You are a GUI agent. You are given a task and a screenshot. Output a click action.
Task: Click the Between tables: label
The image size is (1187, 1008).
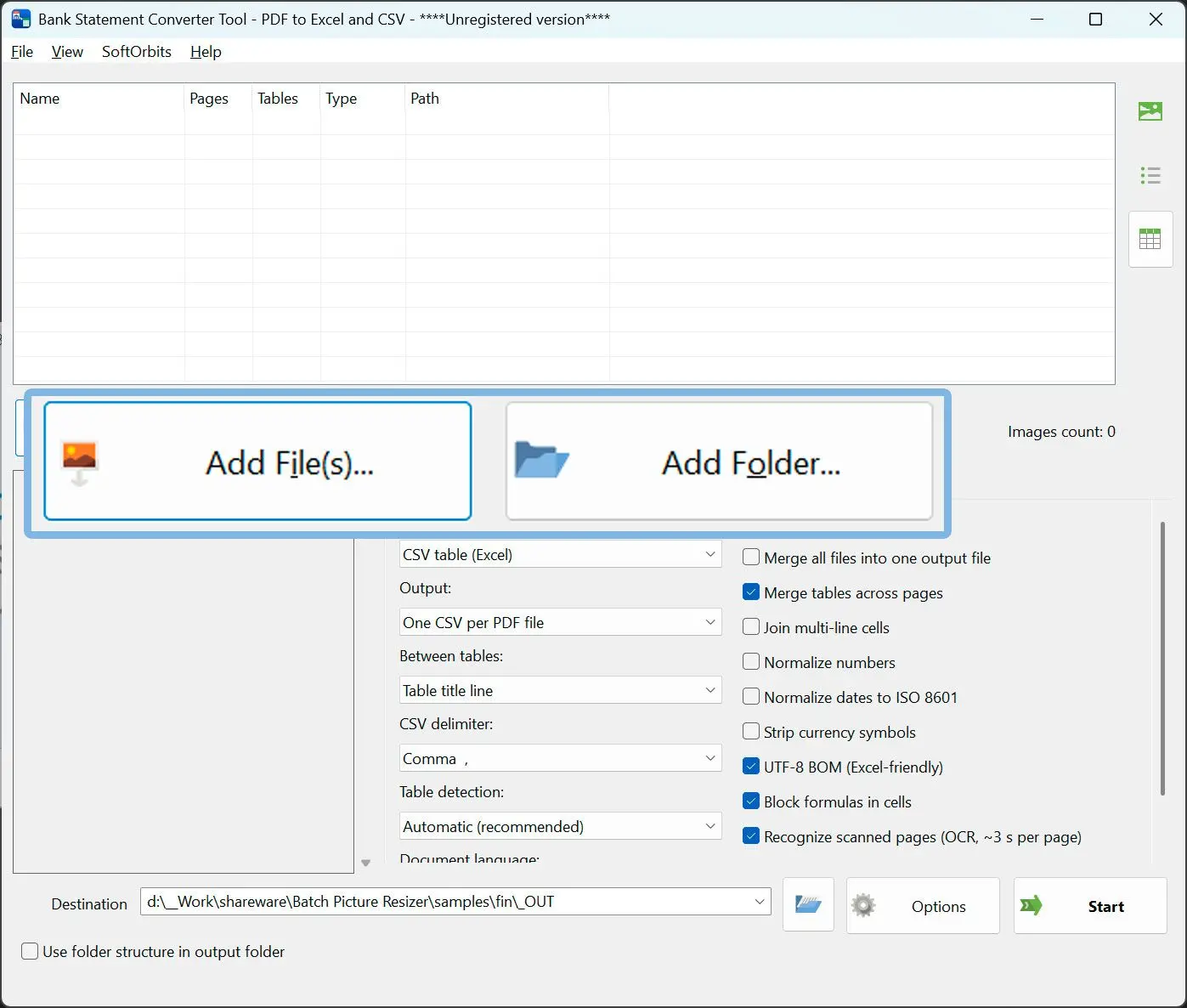451,656
